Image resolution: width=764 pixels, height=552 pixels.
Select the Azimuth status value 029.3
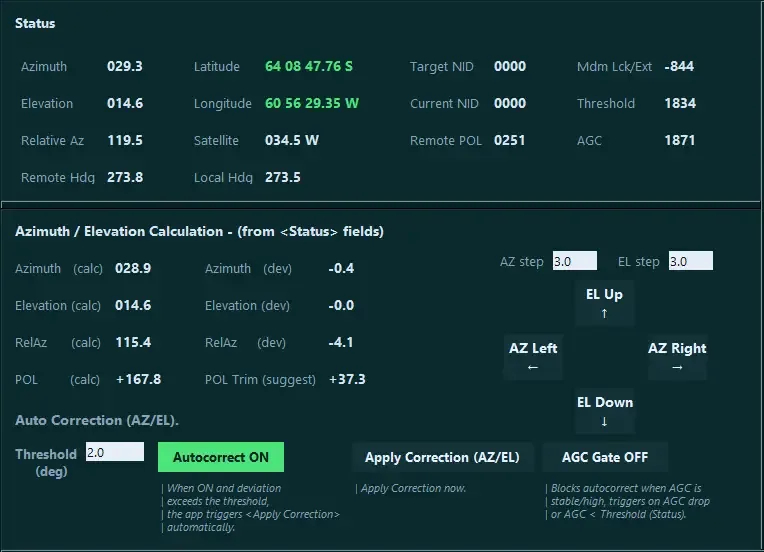tap(125, 66)
